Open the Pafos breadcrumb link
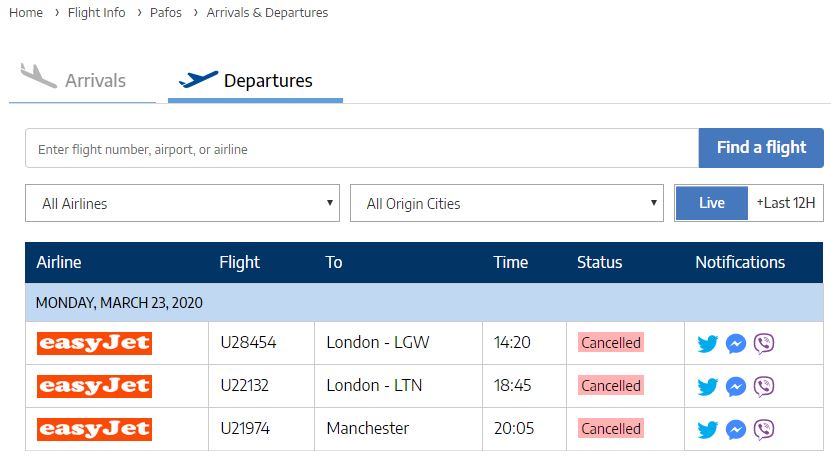Image resolution: width=831 pixels, height=457 pixels. pyautogui.click(x=166, y=13)
